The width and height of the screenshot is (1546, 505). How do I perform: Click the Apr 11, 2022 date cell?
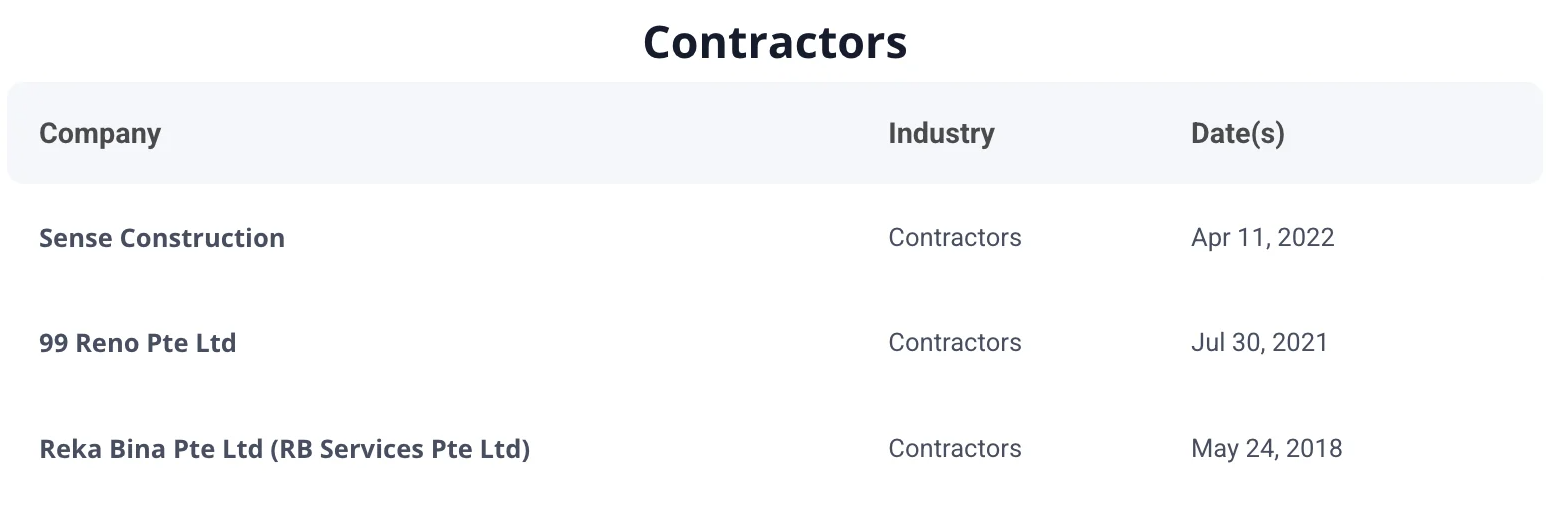click(x=1263, y=238)
